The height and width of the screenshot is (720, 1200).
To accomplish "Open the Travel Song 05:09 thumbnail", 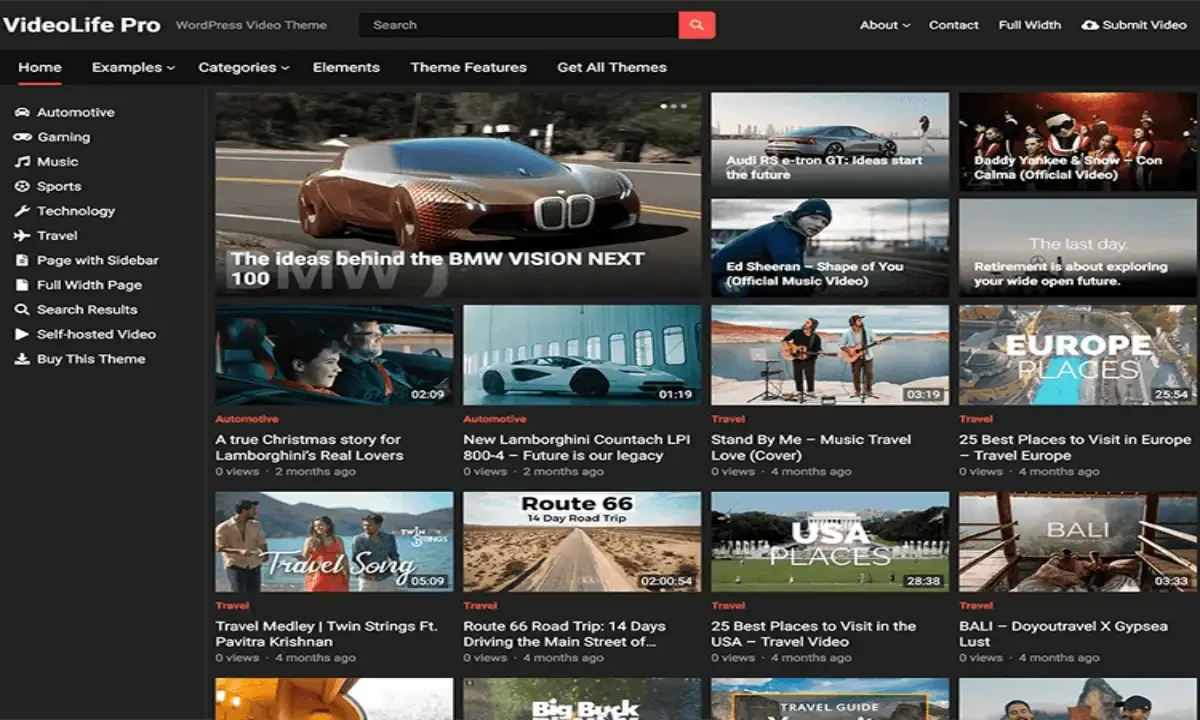I will 334,541.
